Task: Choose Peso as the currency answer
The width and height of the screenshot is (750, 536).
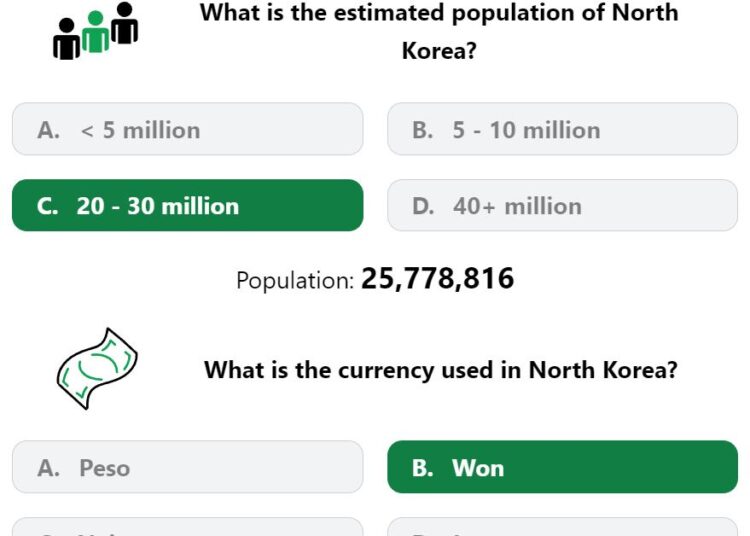Action: [188, 467]
